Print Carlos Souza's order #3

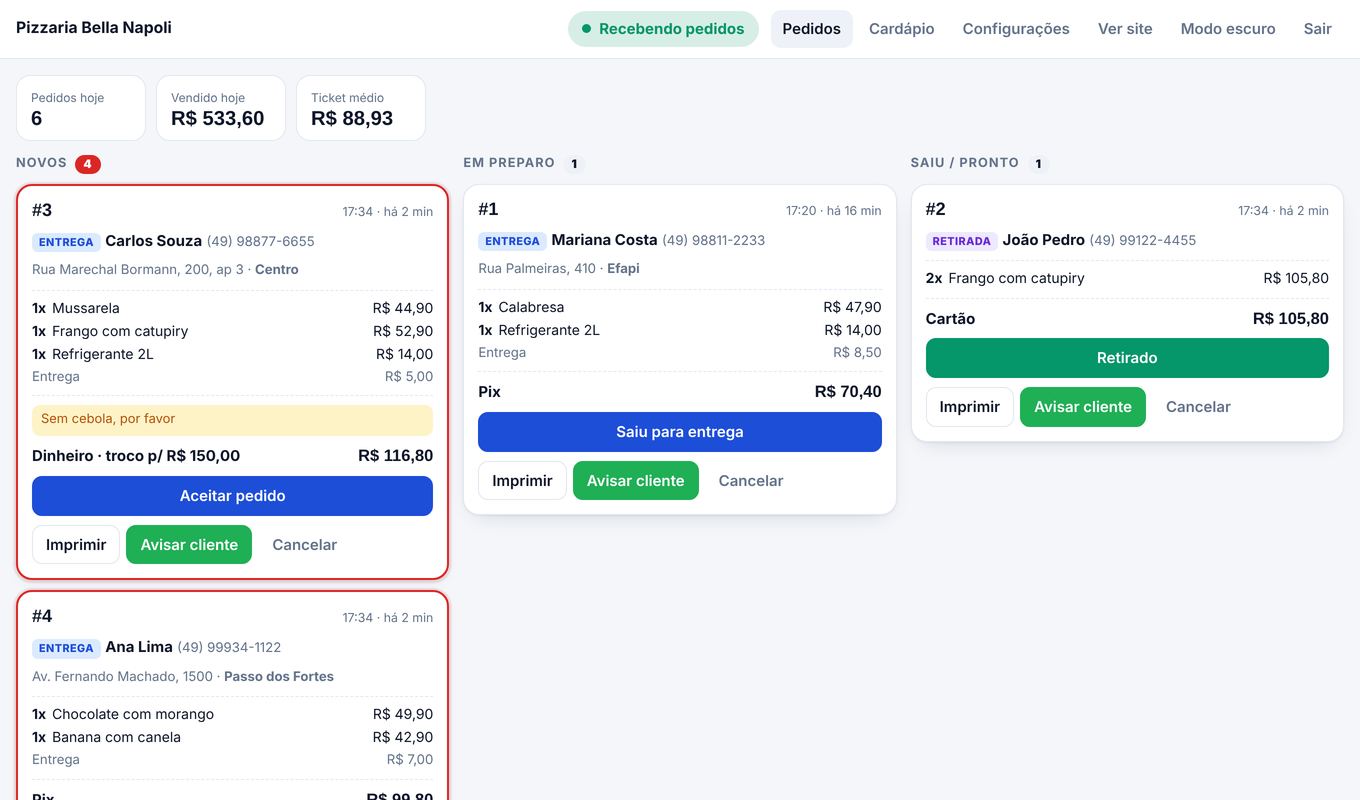[x=76, y=545]
